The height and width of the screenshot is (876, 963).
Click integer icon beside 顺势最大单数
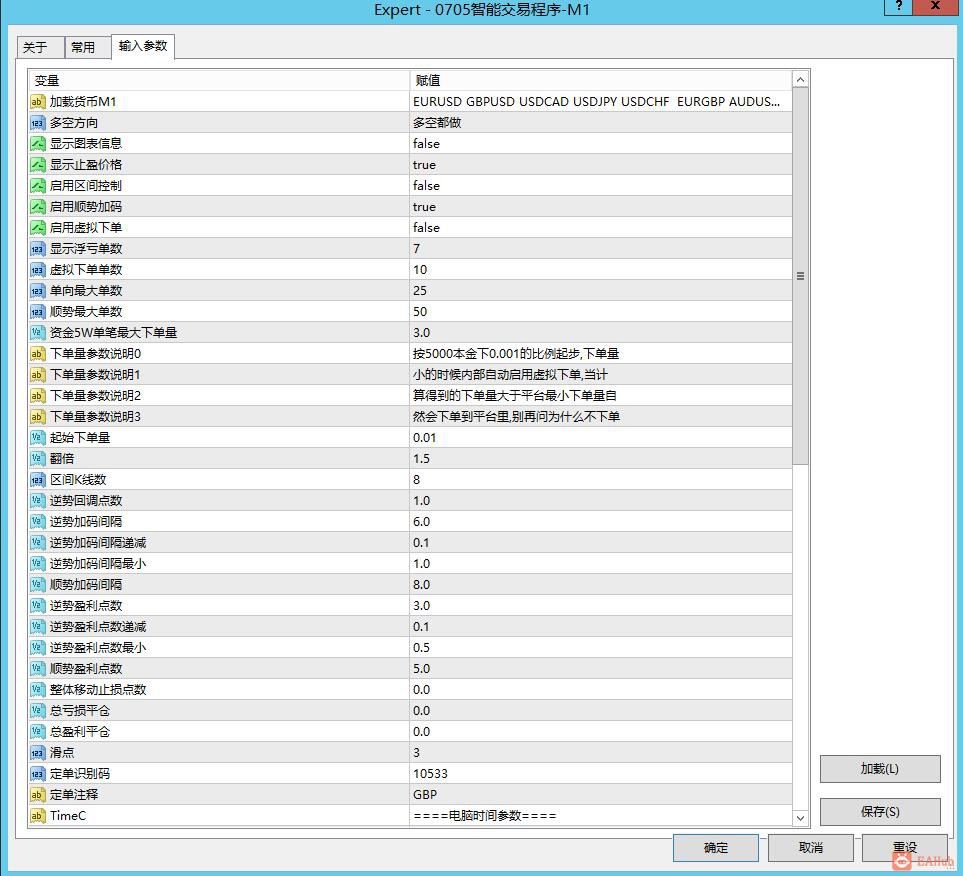(x=37, y=311)
